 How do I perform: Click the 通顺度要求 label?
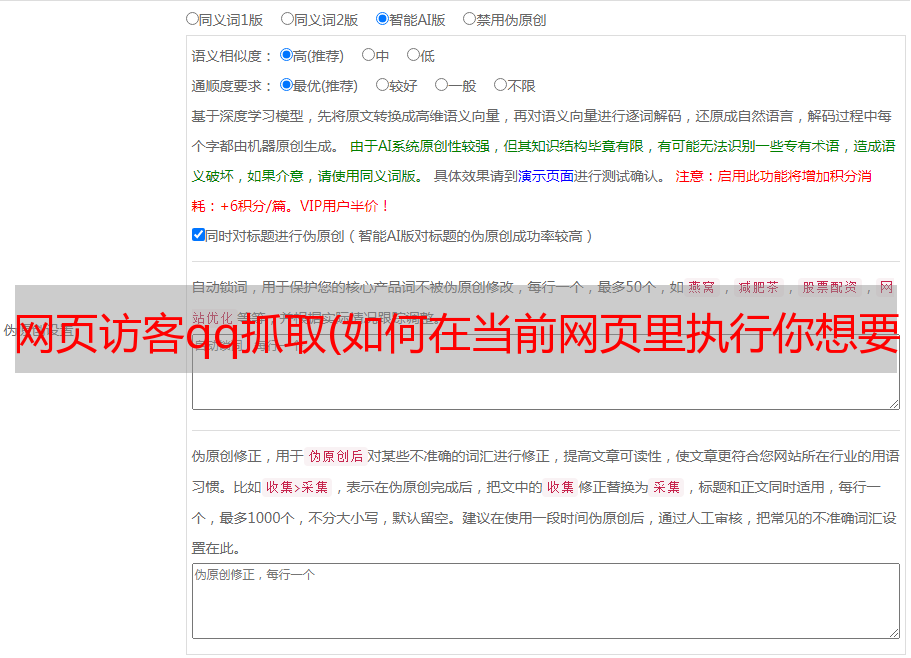pos(232,87)
